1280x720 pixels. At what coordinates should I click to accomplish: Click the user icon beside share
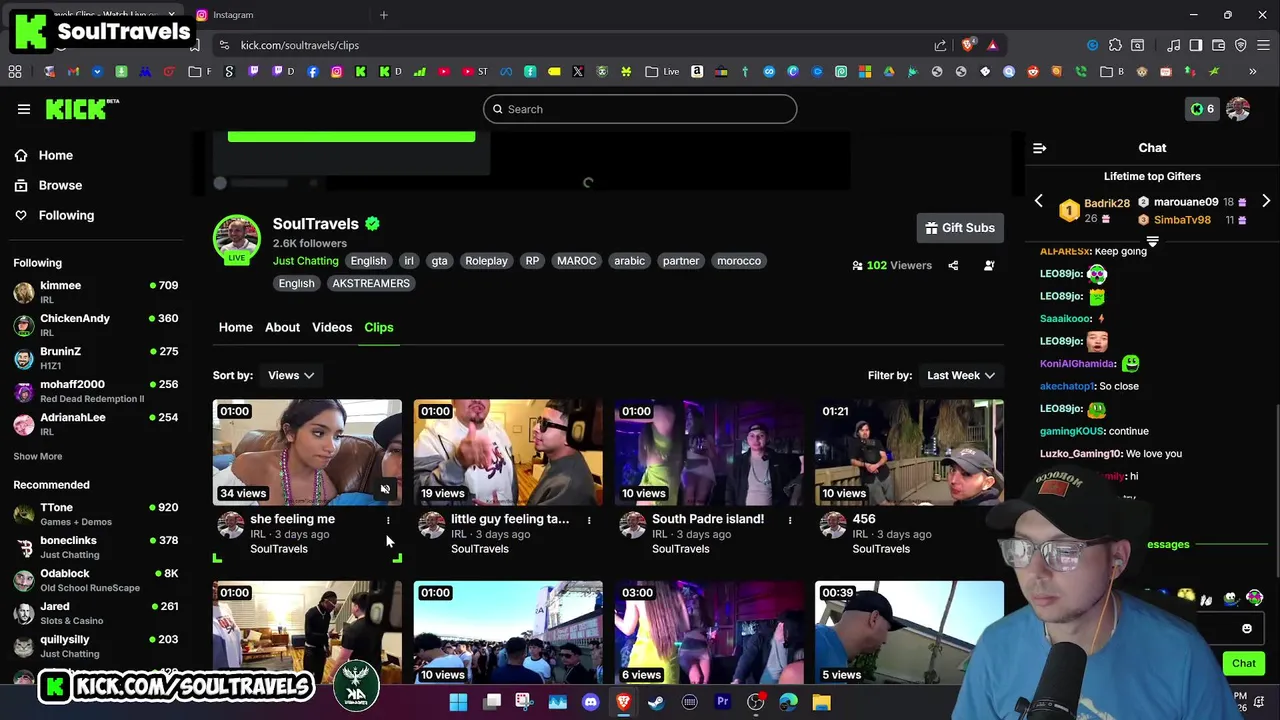tap(989, 265)
